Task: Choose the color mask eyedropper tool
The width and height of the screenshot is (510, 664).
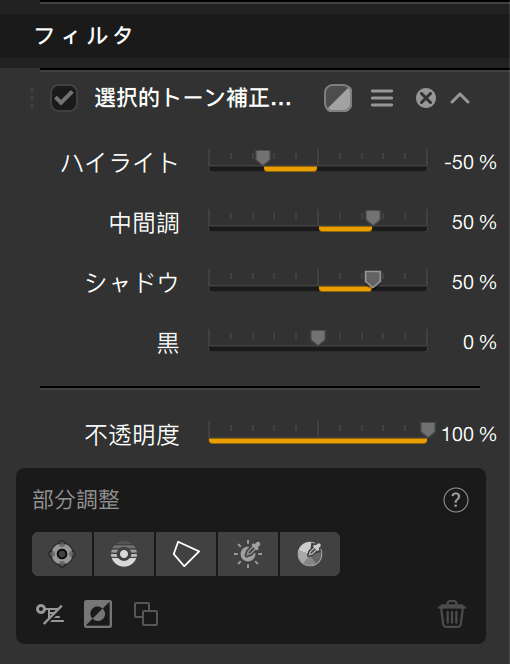Action: 310,554
